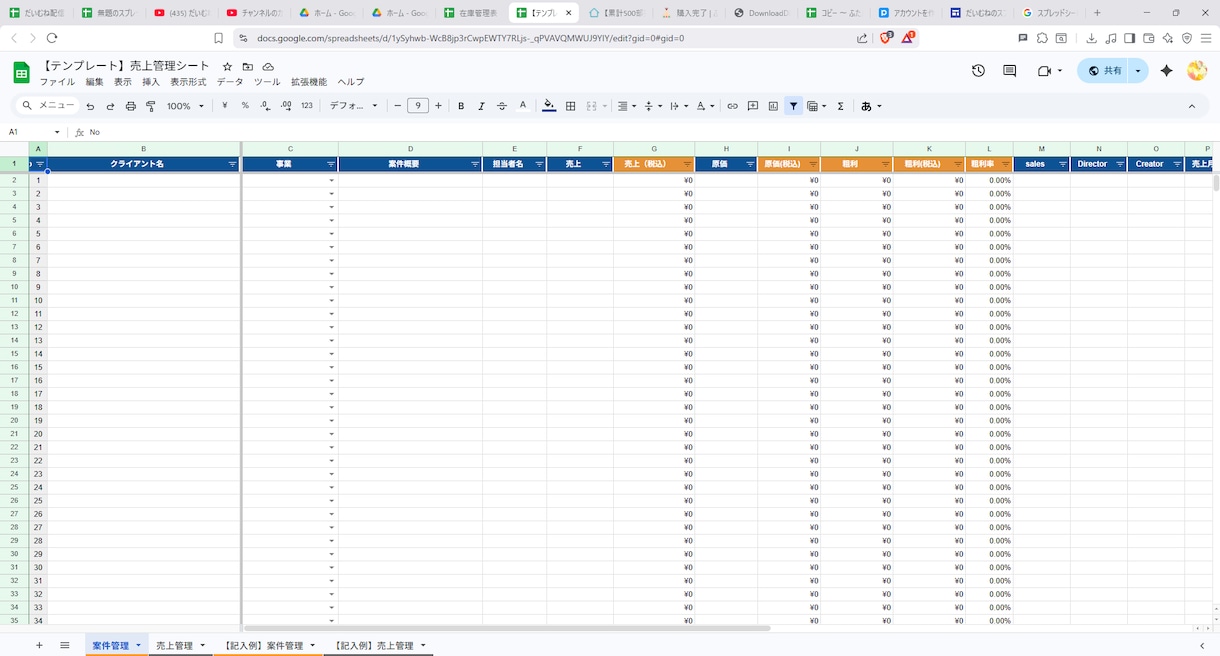This screenshot has width=1220, height=656.
Task: Open version history clock icon
Action: coord(978,71)
